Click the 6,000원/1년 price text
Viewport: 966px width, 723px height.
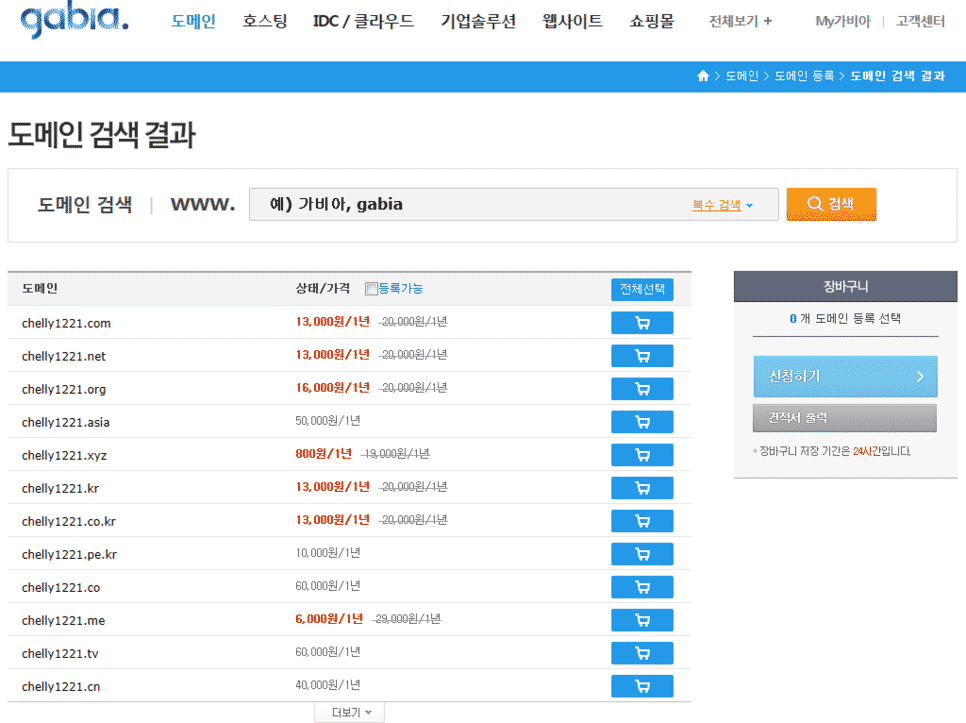pos(329,619)
